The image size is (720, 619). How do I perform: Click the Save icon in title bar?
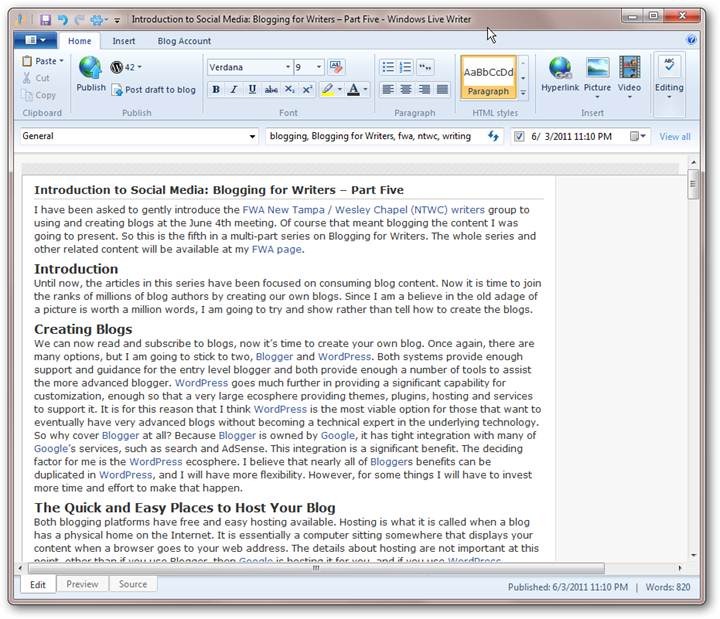point(46,18)
